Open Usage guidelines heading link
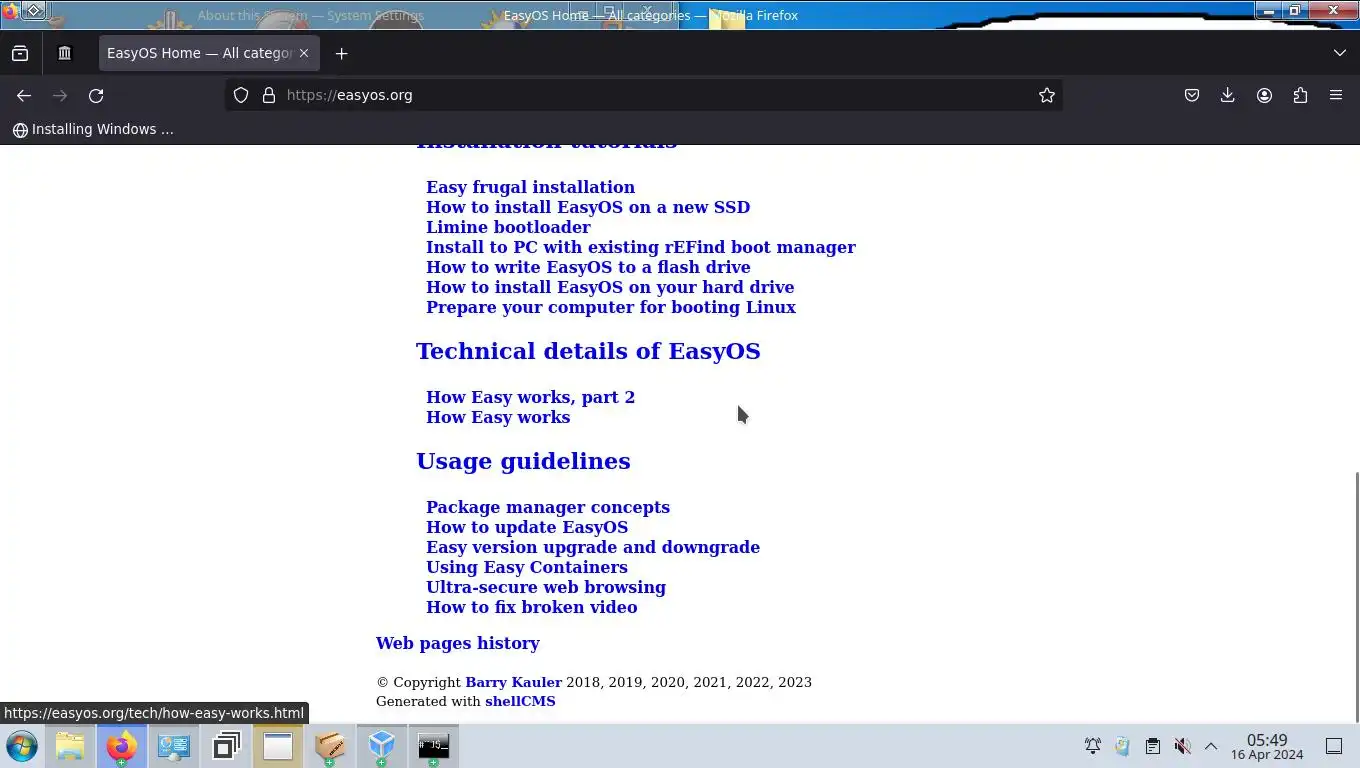This screenshot has height=768, width=1360. (523, 461)
